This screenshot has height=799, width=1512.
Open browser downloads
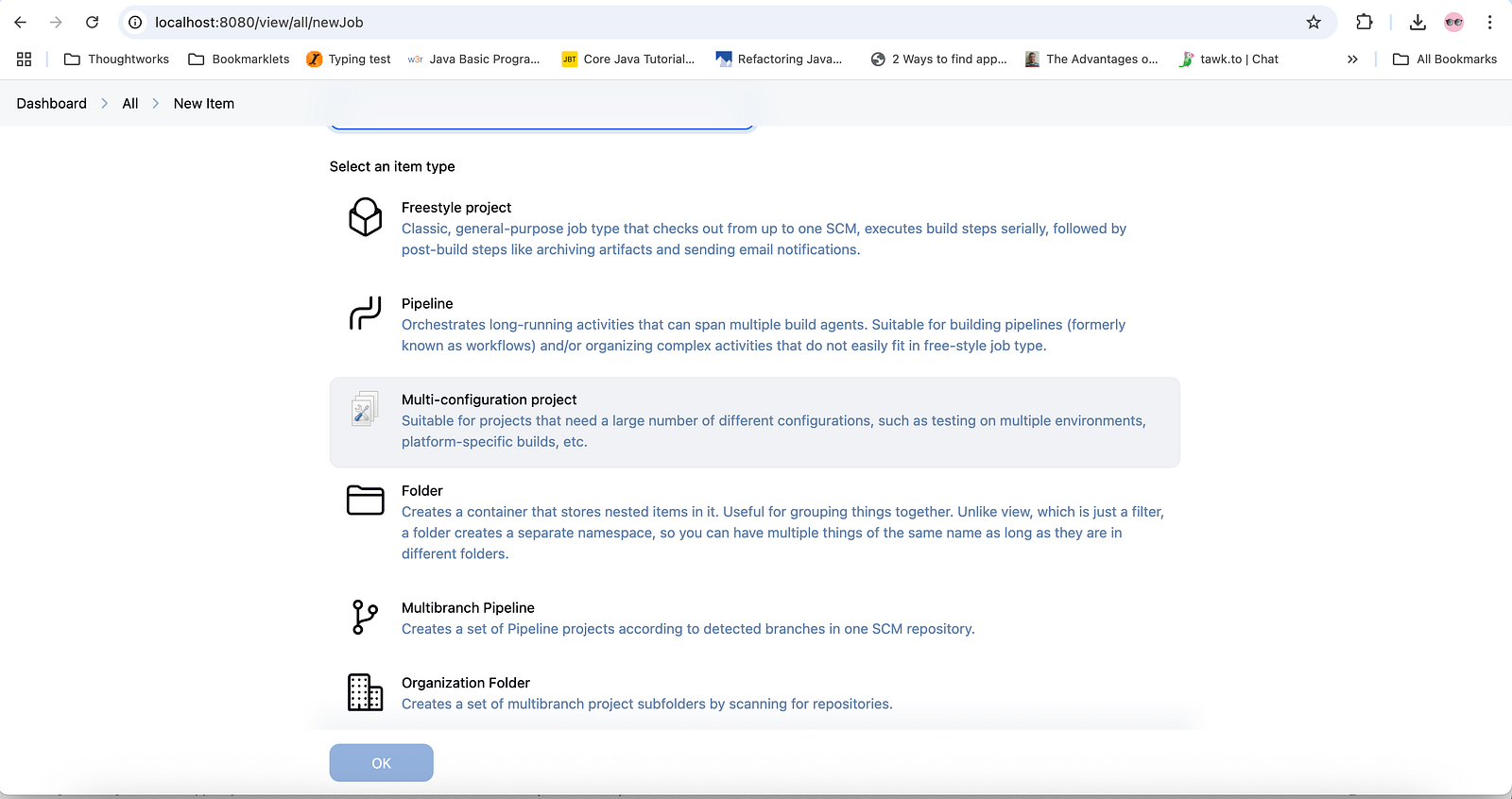[1417, 22]
